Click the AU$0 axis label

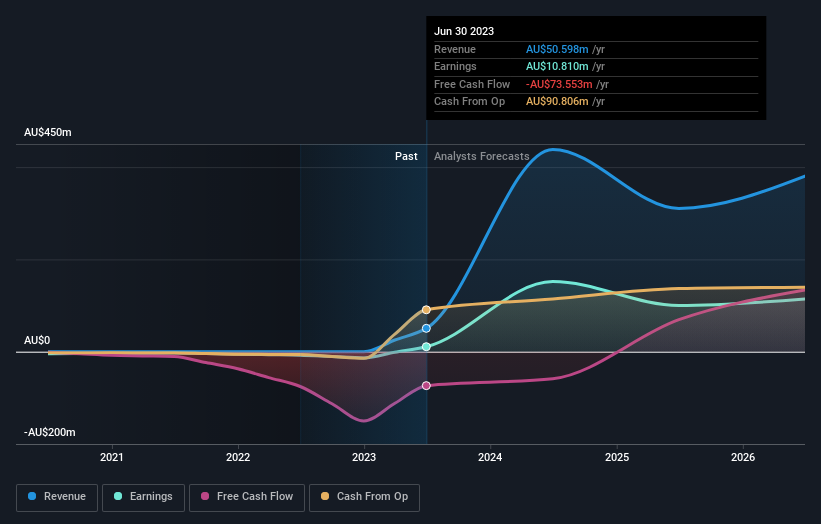(x=37, y=340)
